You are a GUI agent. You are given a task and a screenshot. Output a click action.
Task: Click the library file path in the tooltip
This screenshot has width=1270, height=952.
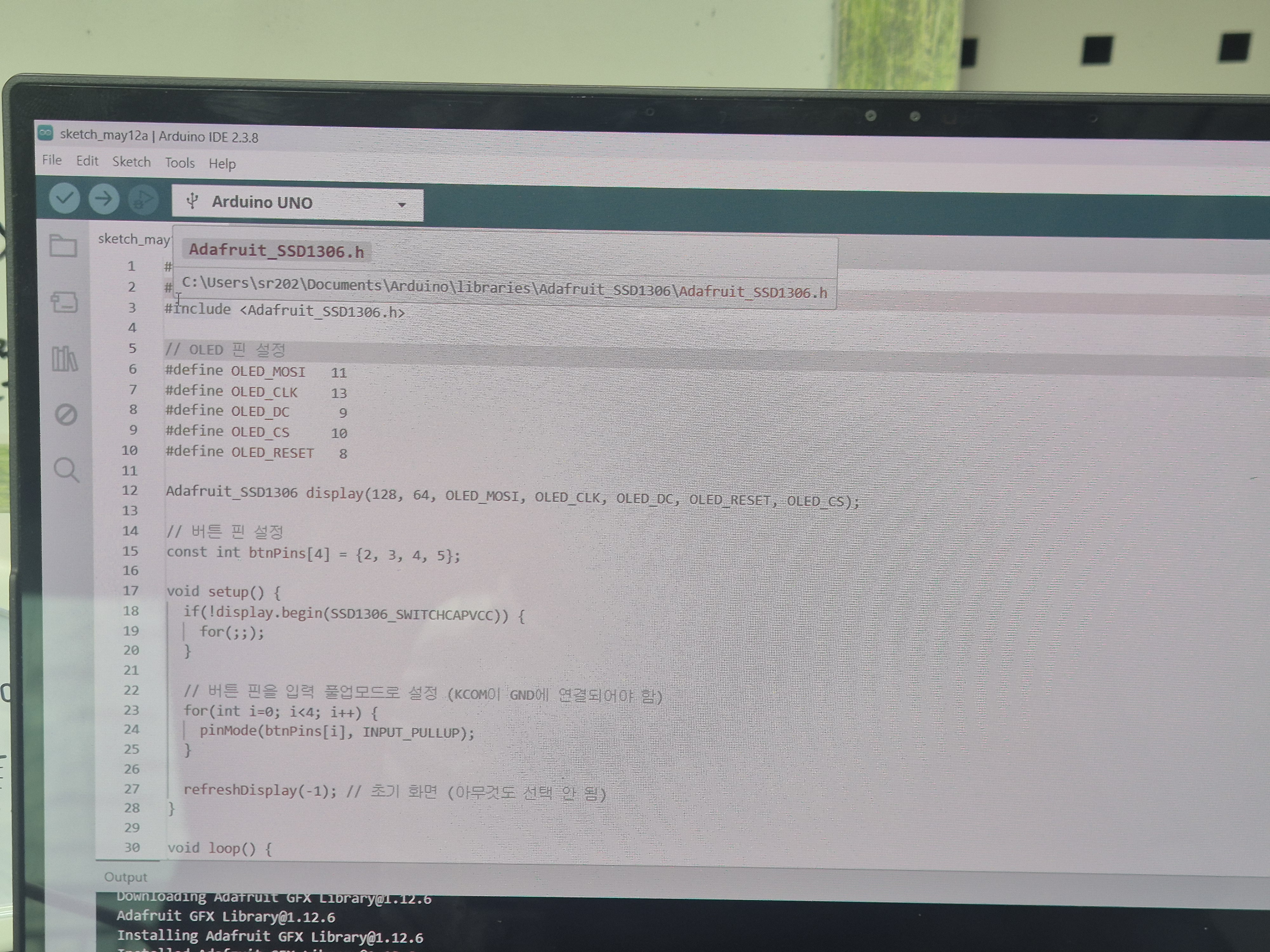(505, 288)
